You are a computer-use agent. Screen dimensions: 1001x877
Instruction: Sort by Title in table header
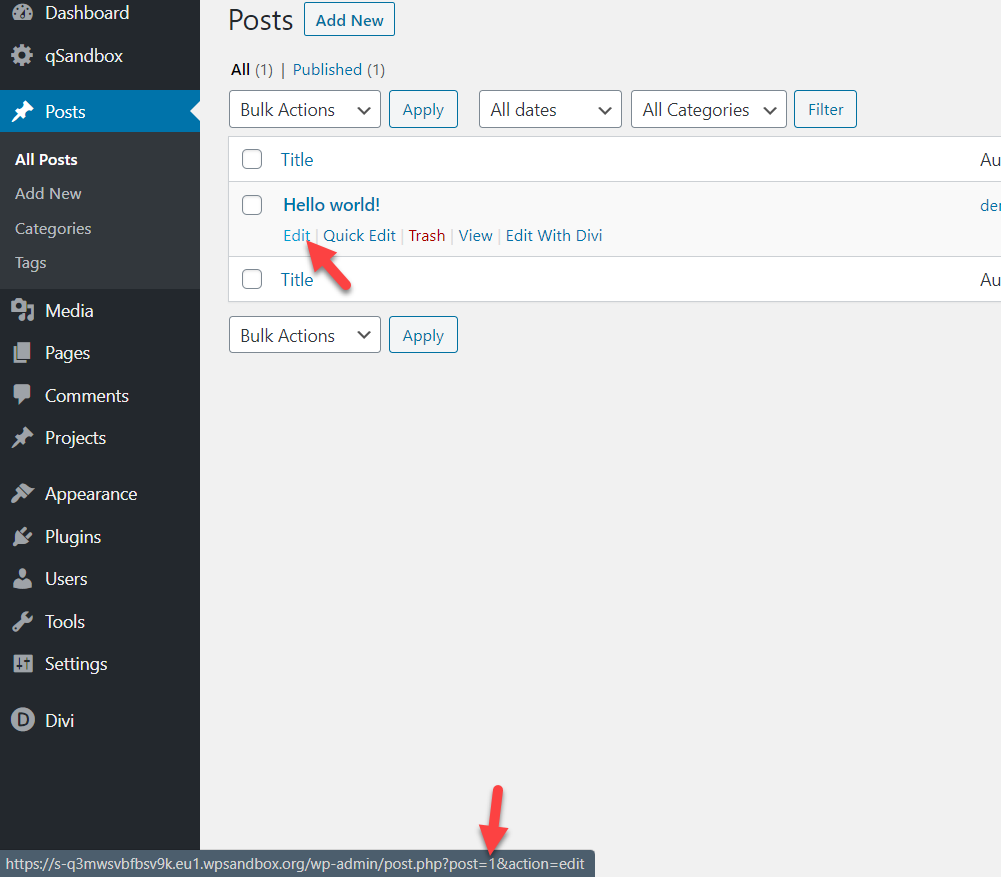[x=297, y=160]
